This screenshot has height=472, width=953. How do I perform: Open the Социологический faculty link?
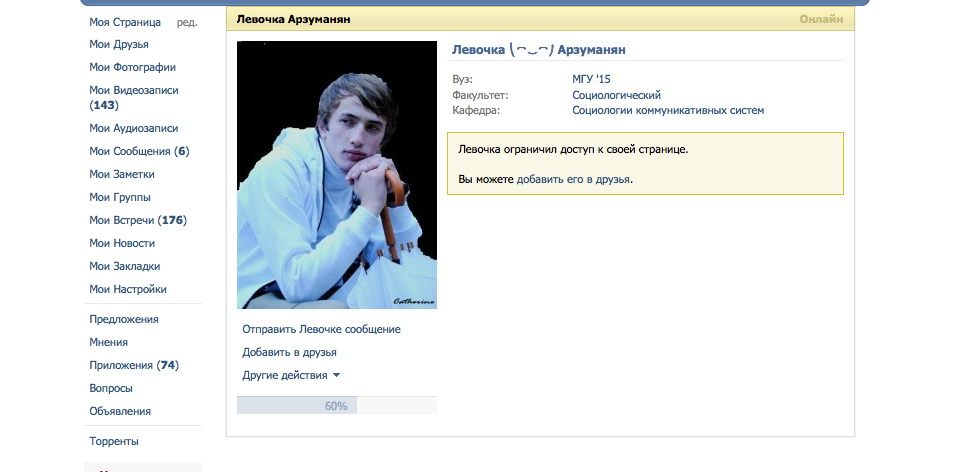616,95
